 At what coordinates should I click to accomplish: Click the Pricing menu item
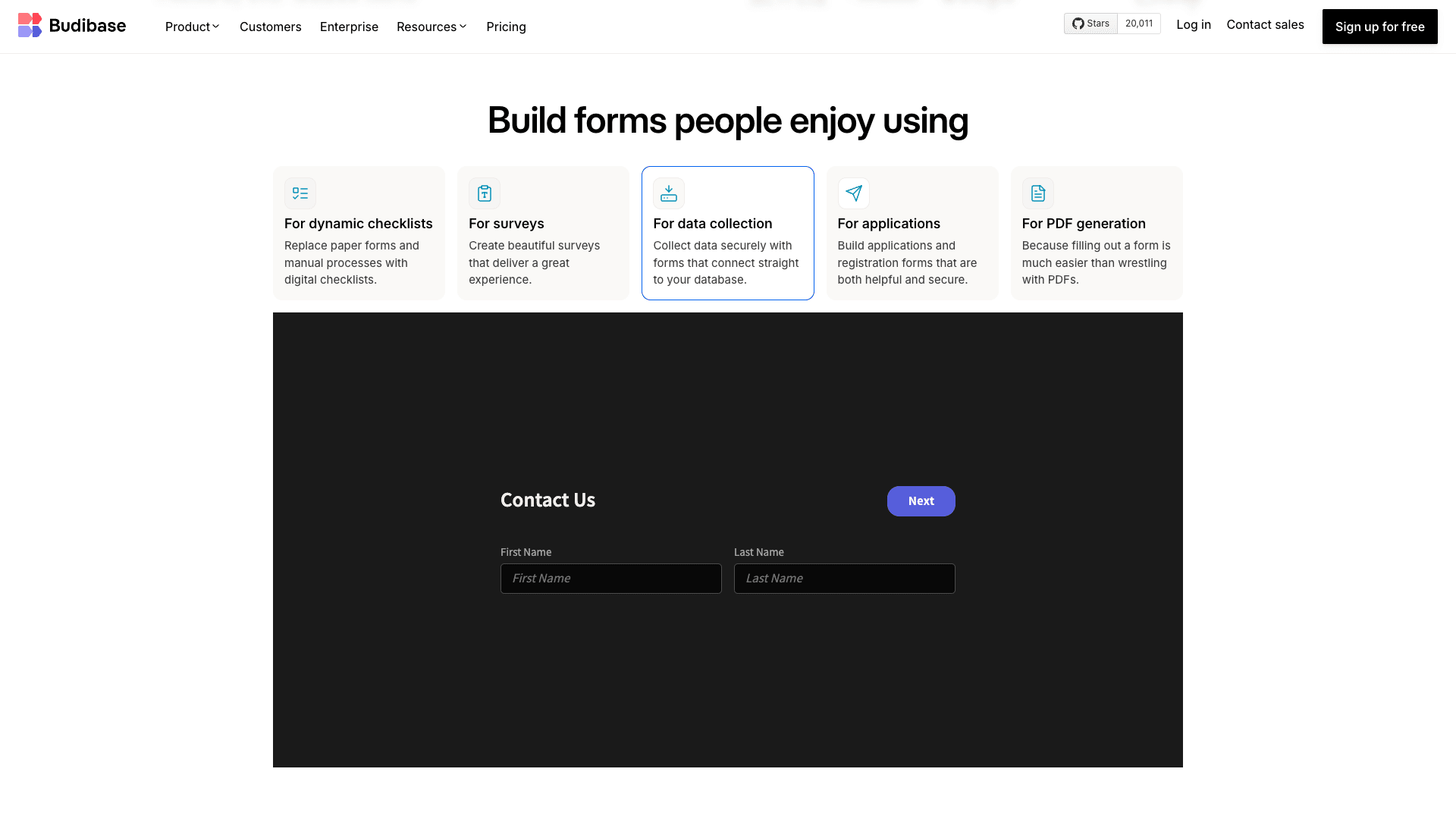click(505, 26)
